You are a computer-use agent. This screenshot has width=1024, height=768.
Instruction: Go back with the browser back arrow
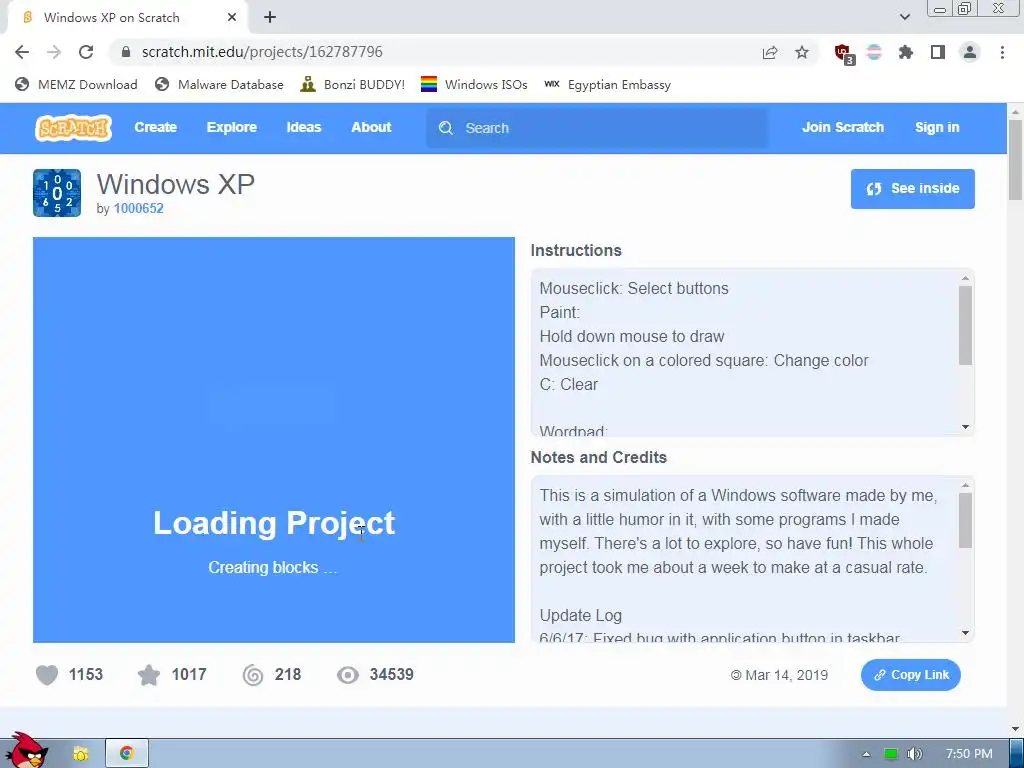point(22,52)
